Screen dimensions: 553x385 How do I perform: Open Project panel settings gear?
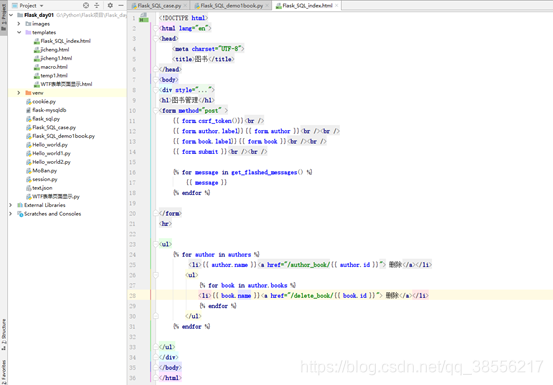coord(110,5)
